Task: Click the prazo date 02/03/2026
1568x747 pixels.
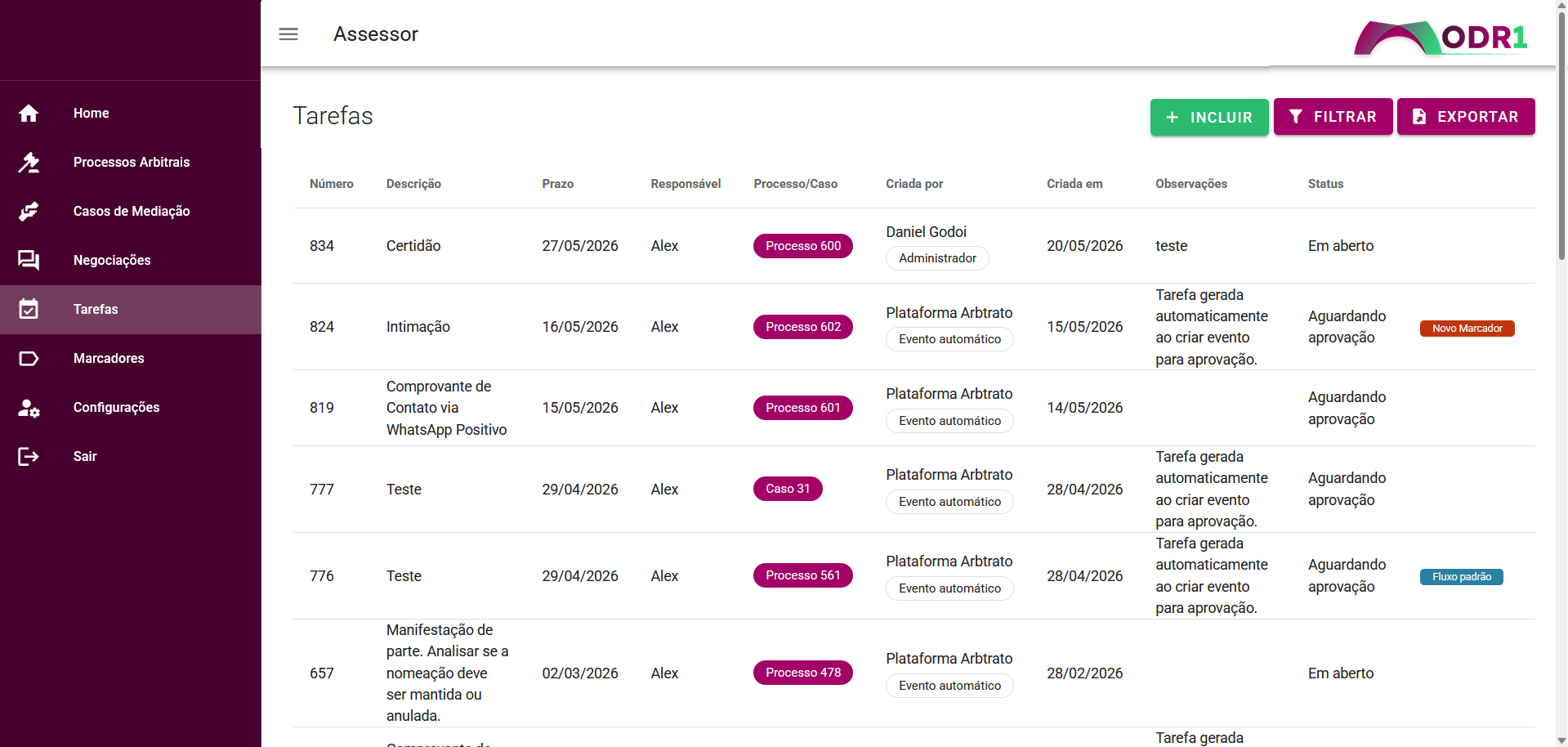Action: pyautogui.click(x=580, y=673)
